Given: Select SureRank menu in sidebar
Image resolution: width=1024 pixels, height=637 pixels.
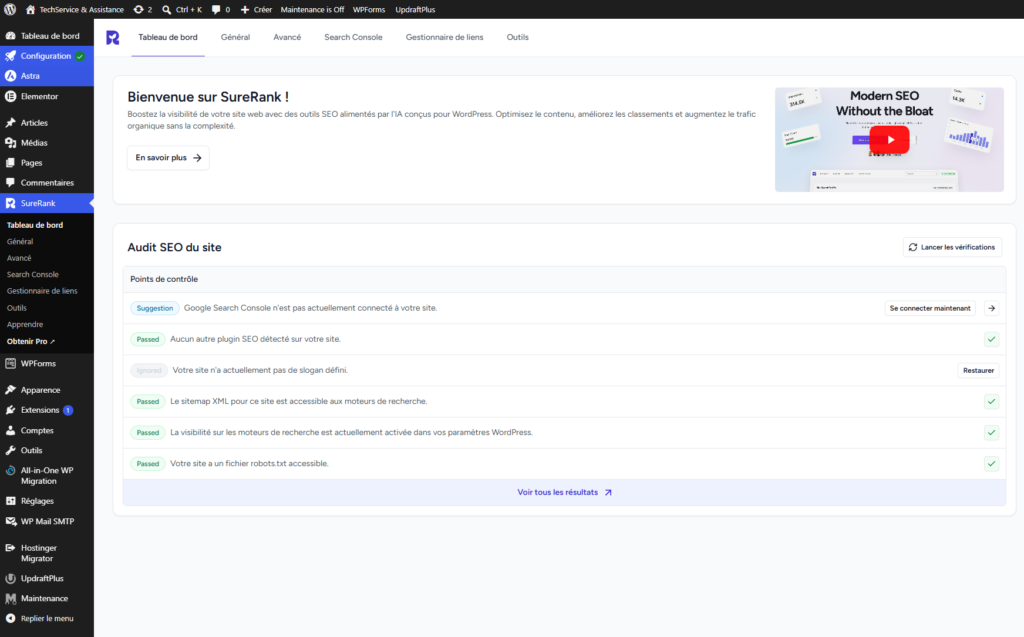Looking at the screenshot, I should click(x=46, y=203).
